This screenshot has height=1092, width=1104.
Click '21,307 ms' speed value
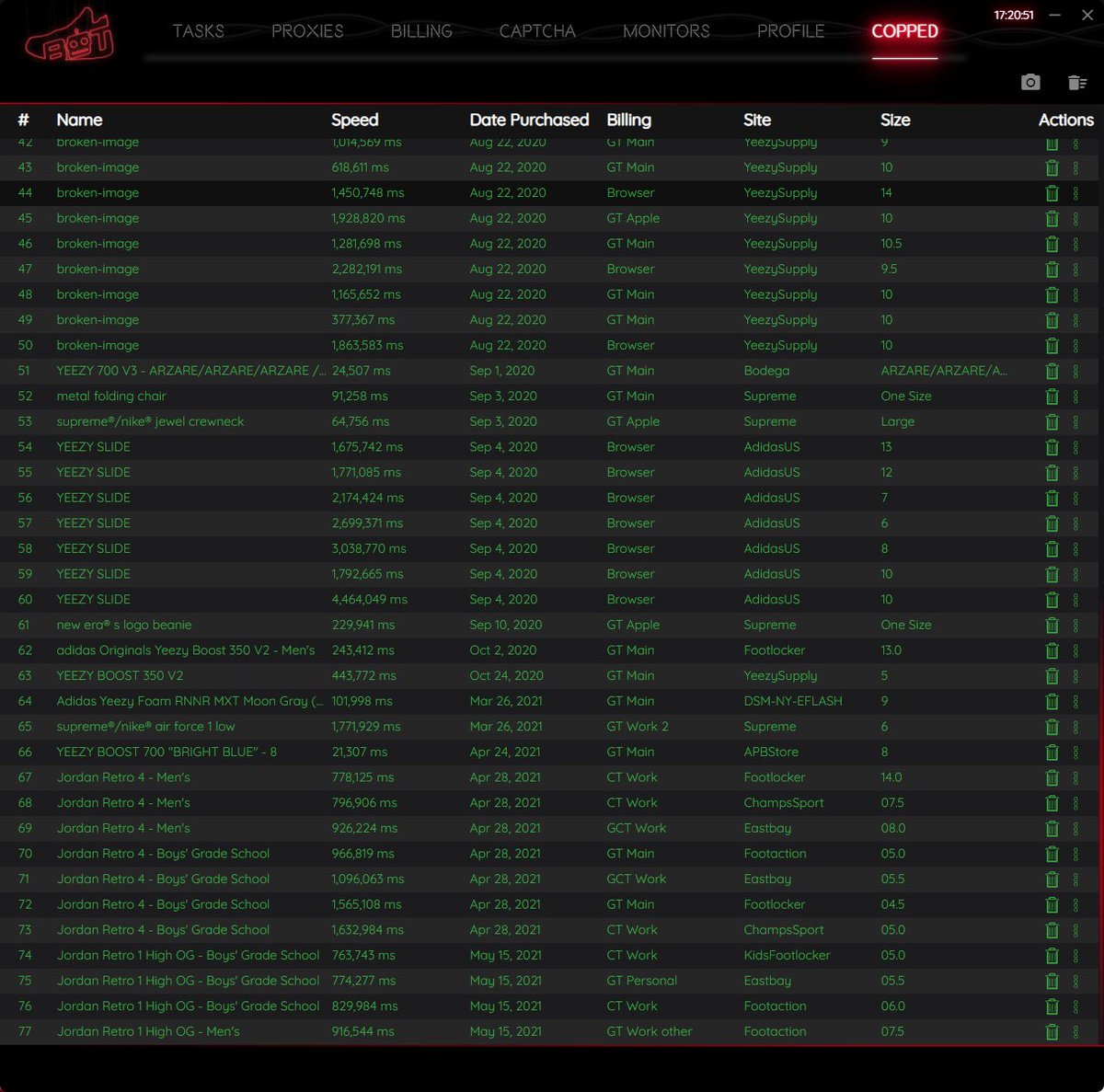coord(359,752)
